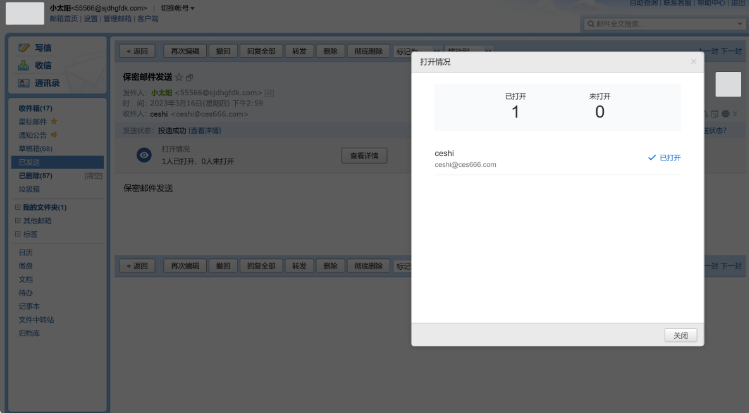This screenshot has height=413, width=749.
Task: Expand 我的文件夹 tree node
Action: pos(15,207)
